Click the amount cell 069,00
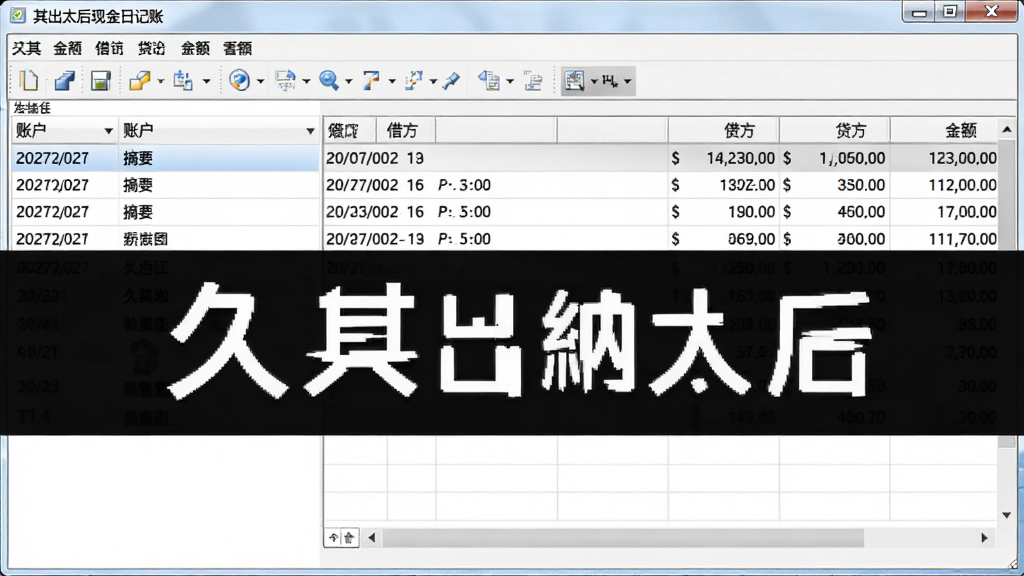This screenshot has height=576, width=1024. click(x=751, y=239)
